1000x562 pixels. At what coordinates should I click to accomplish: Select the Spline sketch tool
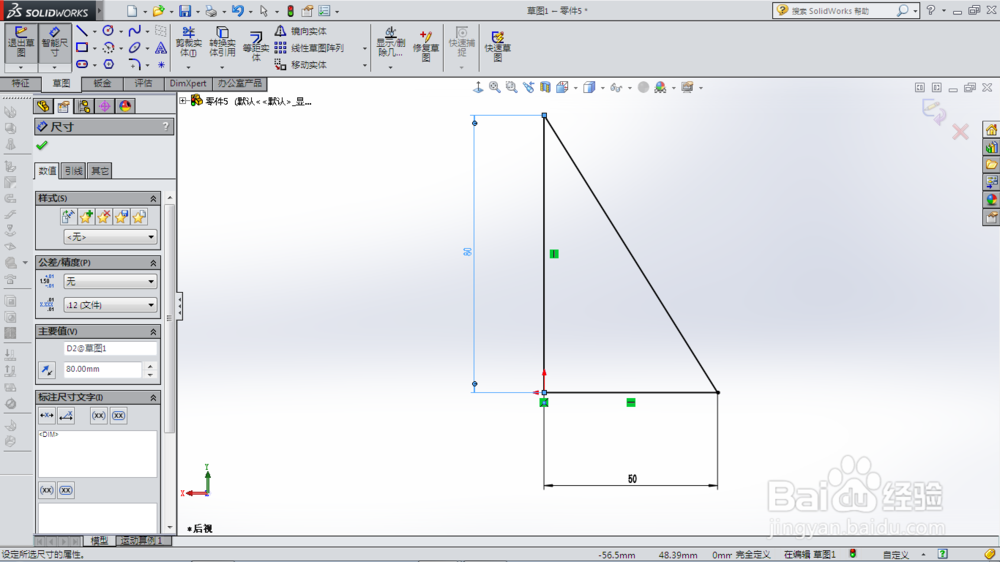tap(135, 31)
